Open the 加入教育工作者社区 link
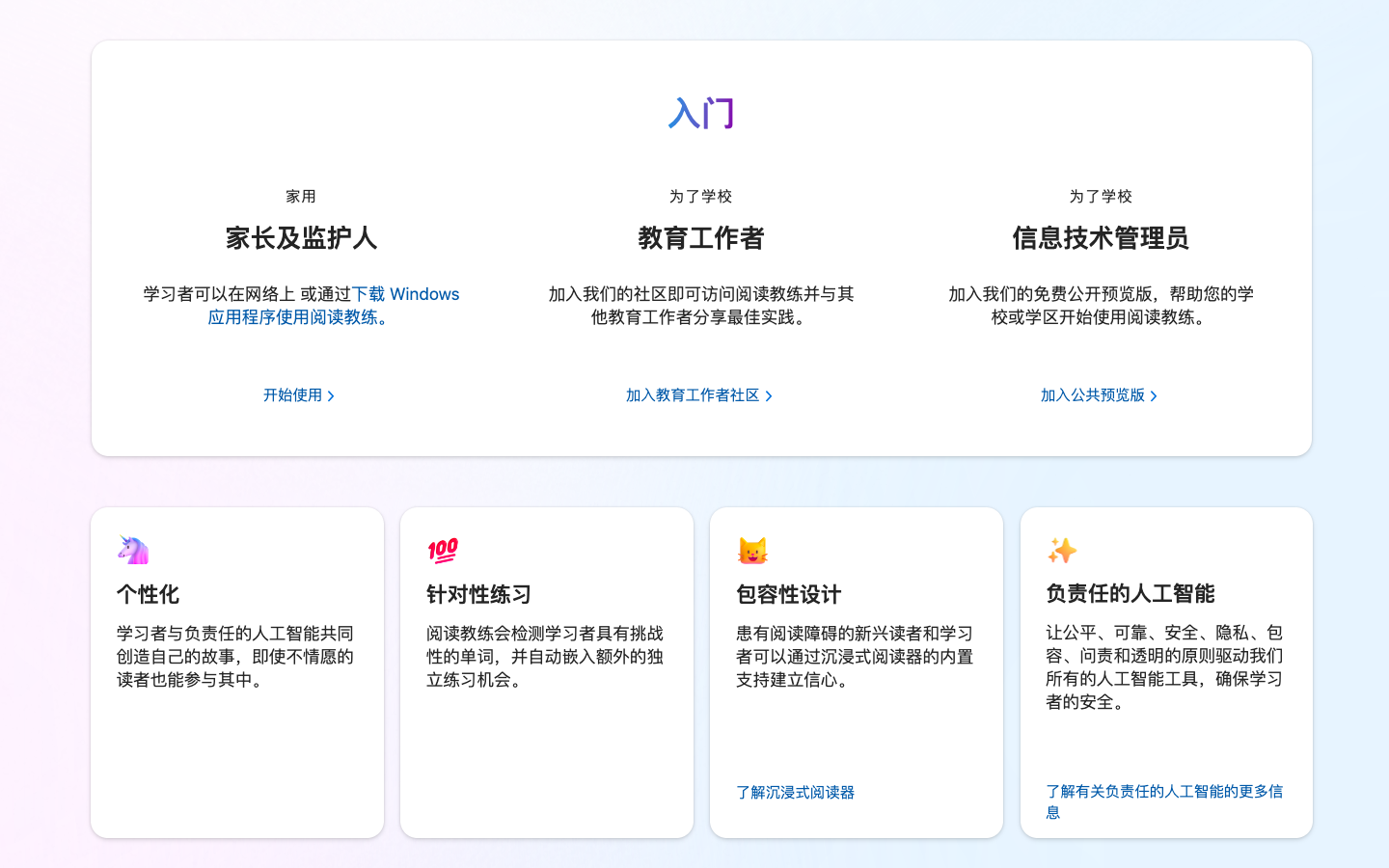 tap(694, 395)
